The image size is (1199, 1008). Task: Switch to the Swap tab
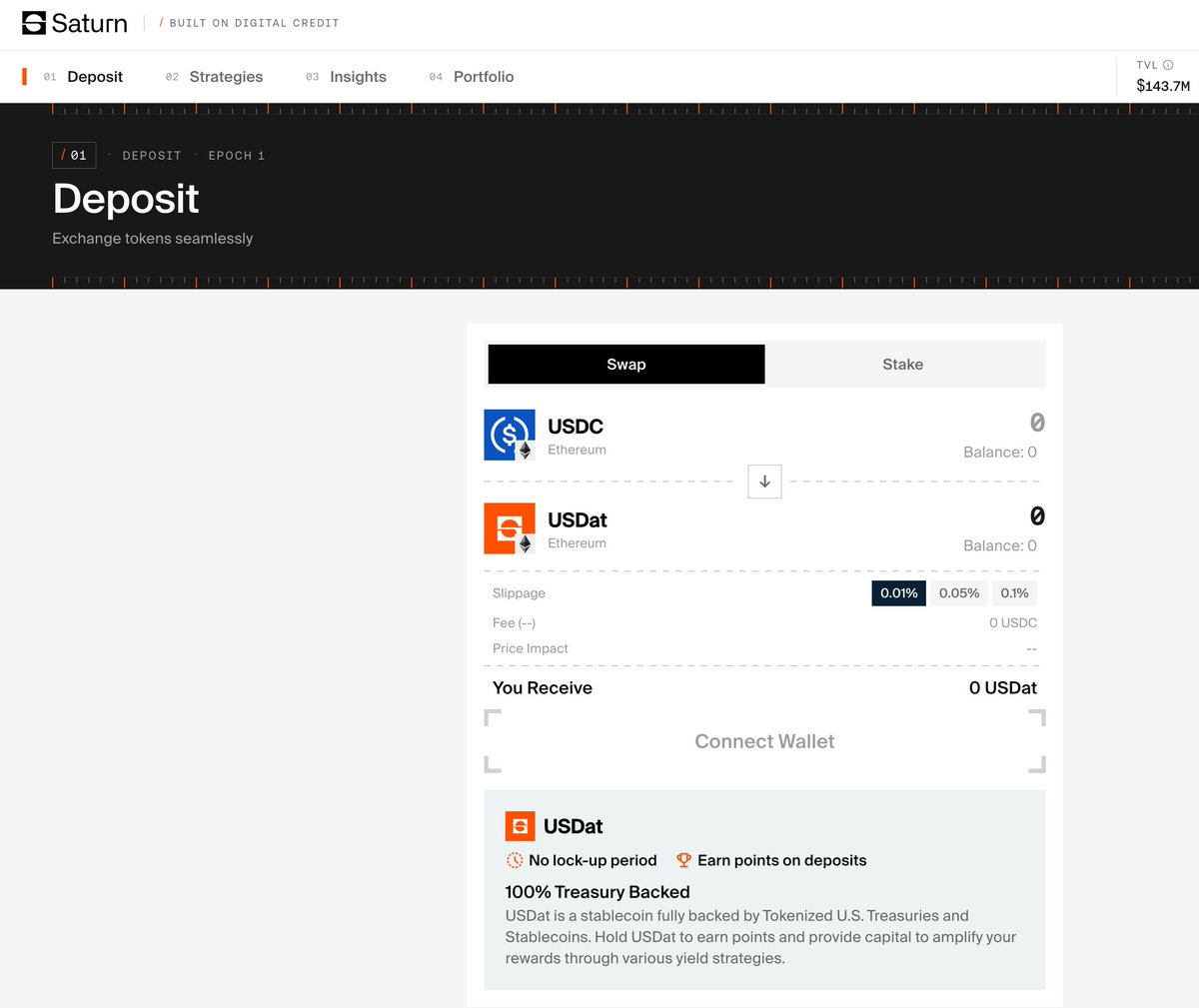[x=626, y=365]
